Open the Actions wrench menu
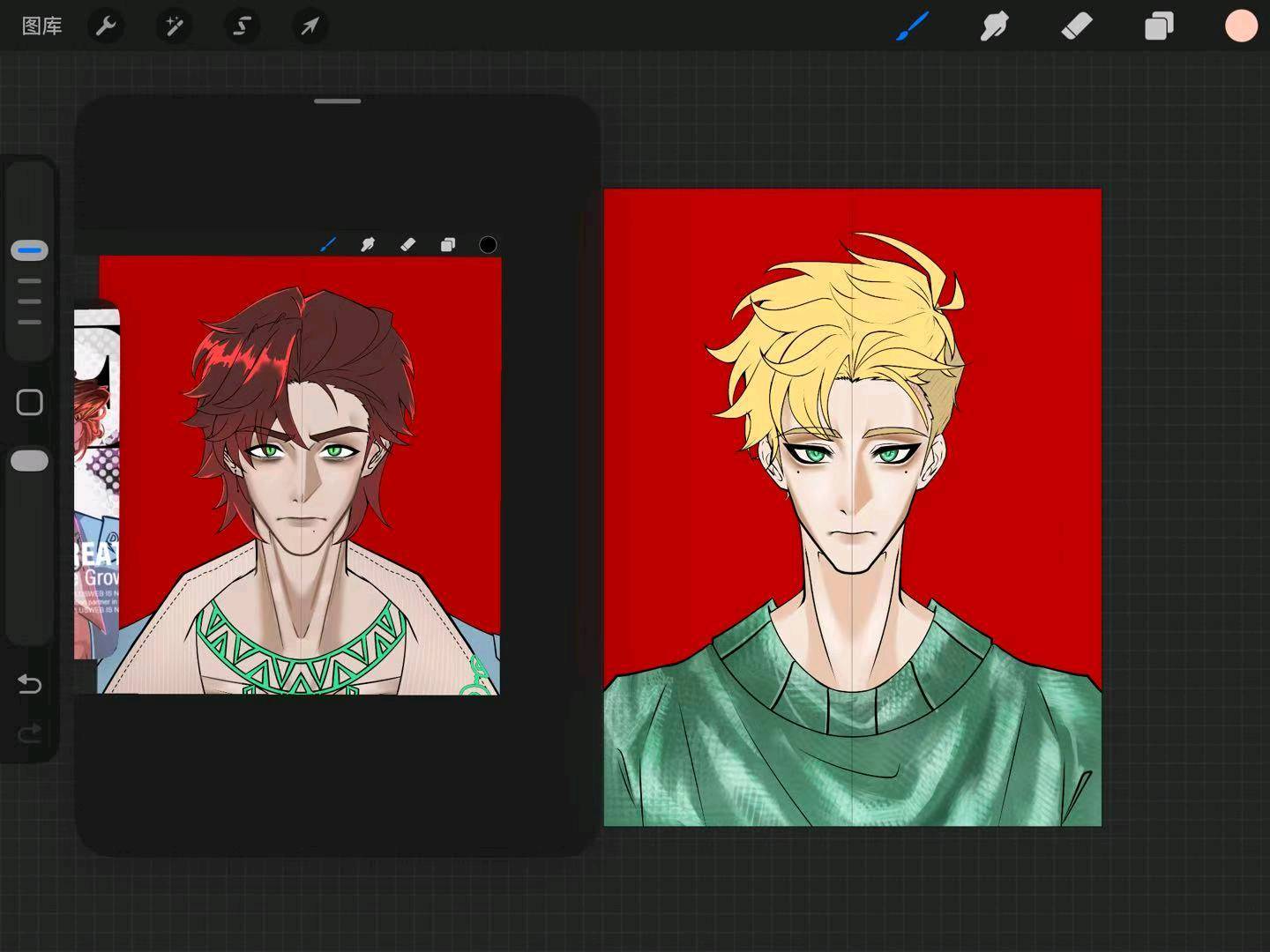Image resolution: width=1270 pixels, height=952 pixels. [x=106, y=26]
